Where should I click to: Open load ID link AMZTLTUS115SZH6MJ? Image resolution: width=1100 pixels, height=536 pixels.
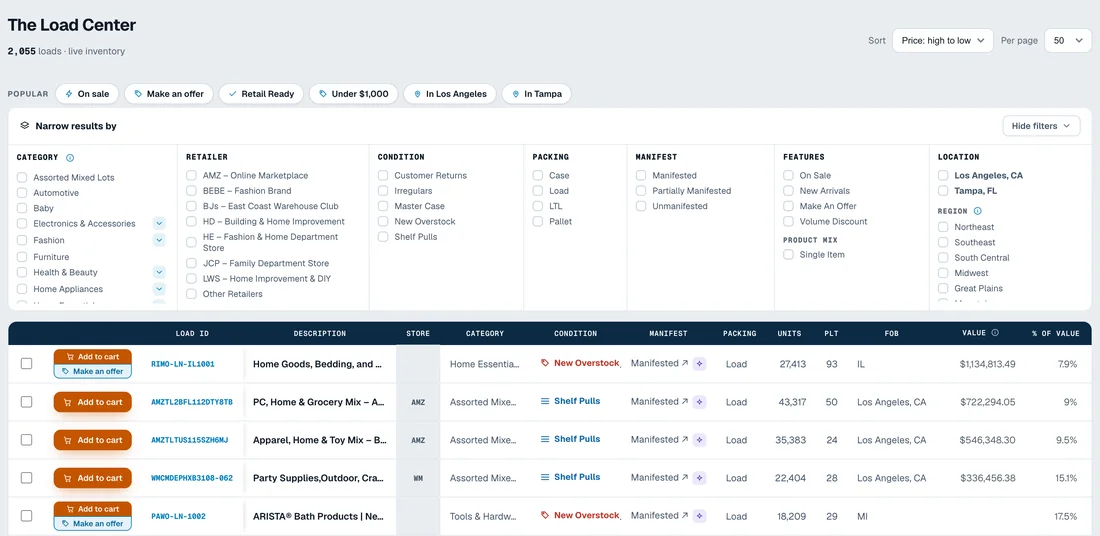point(189,440)
